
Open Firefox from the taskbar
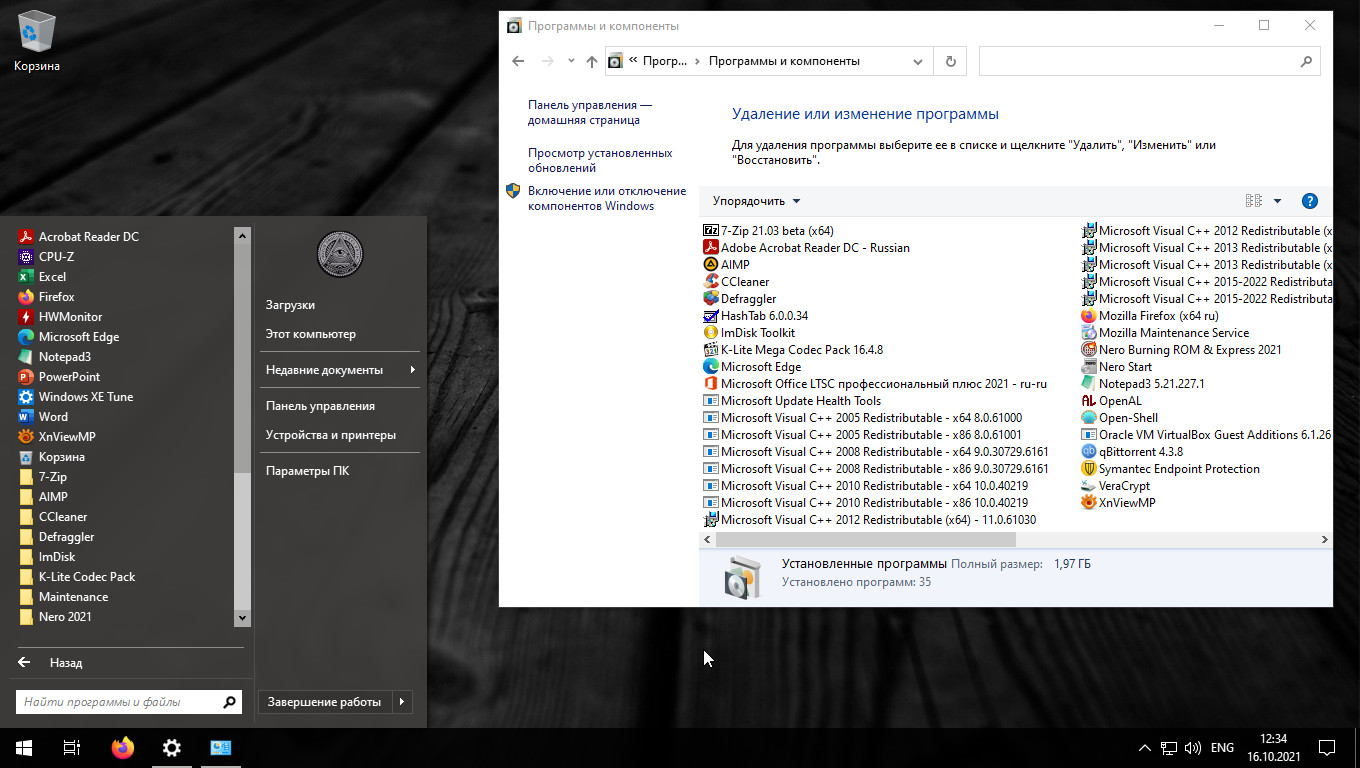pyautogui.click(x=122, y=748)
